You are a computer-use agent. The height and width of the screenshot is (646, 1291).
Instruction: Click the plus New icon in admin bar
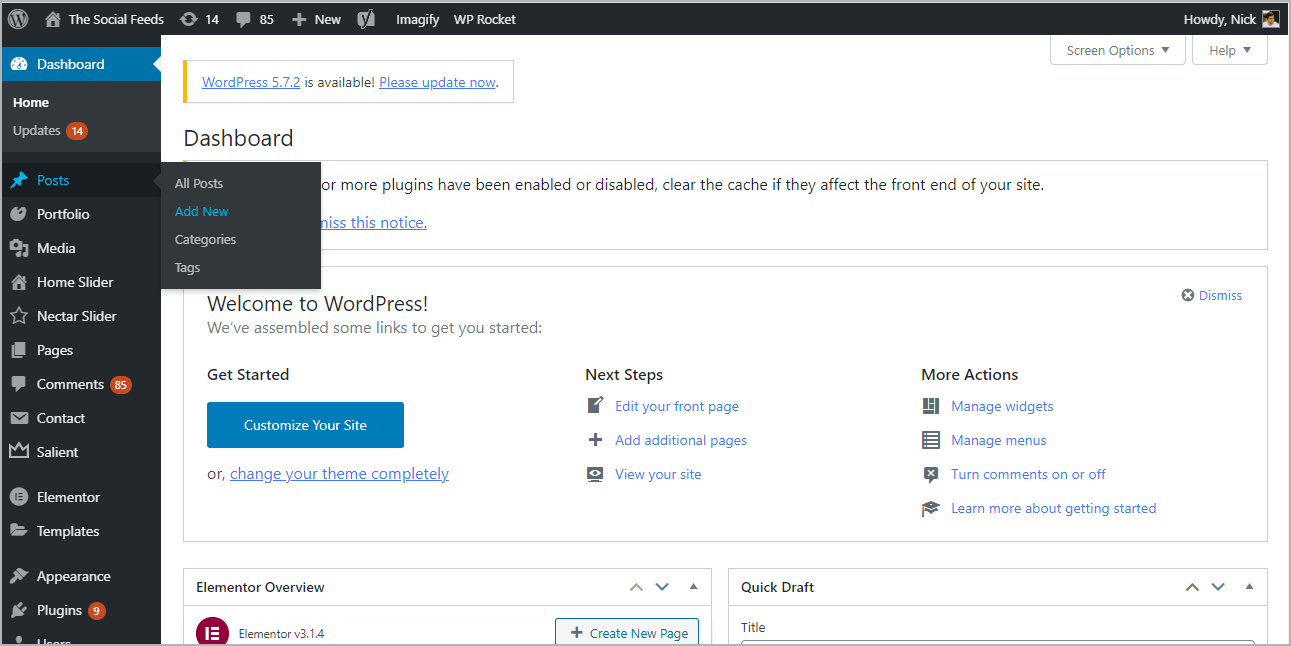299,19
